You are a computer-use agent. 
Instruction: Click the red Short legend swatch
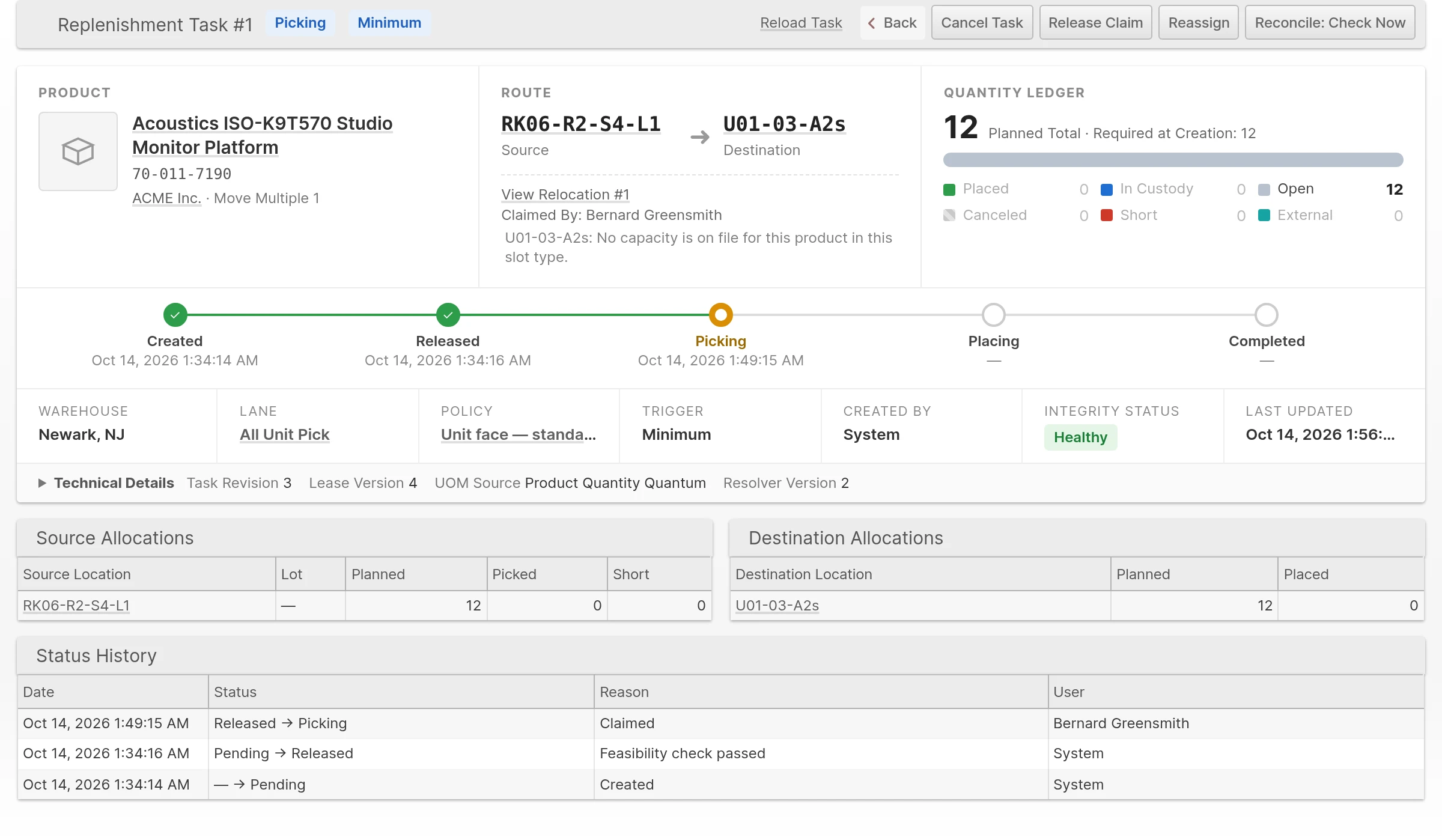coord(1107,215)
